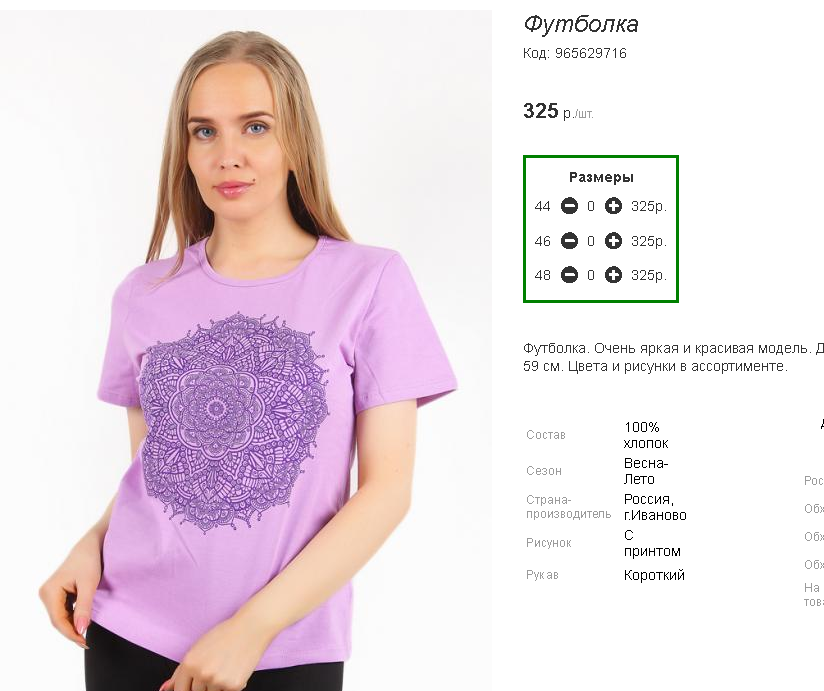Click quantity value for size 46
Screen dimensions: 824x691
(591, 241)
